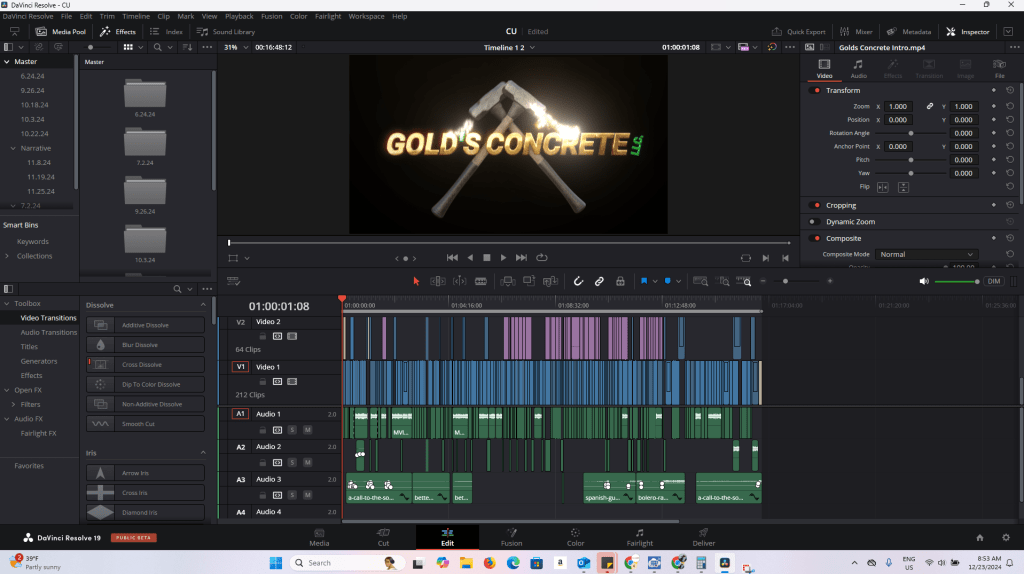Screen dimensions: 1024x574
Task: Stop playback in the viewer
Action: pyautogui.click(x=487, y=258)
